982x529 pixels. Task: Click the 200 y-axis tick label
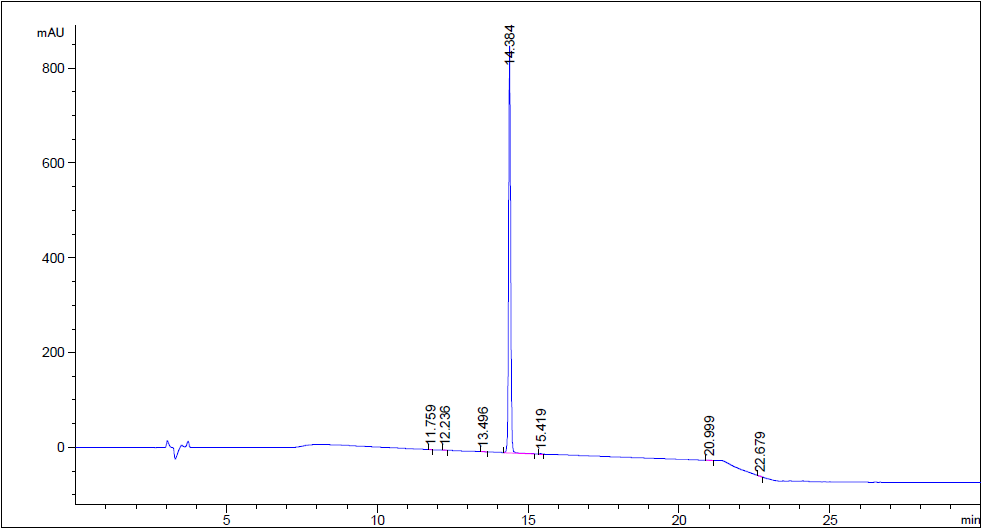pos(53,352)
